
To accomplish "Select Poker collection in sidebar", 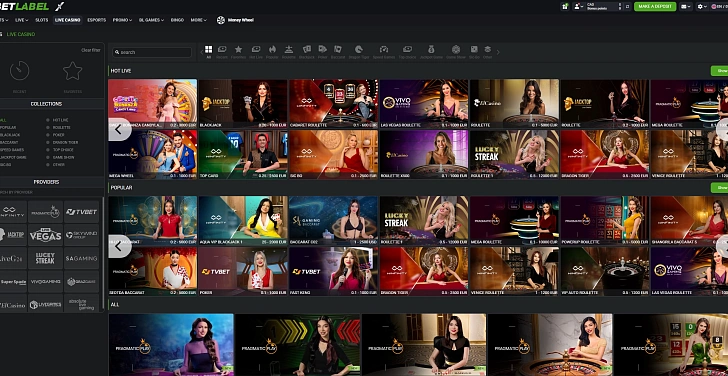I will (57, 135).
